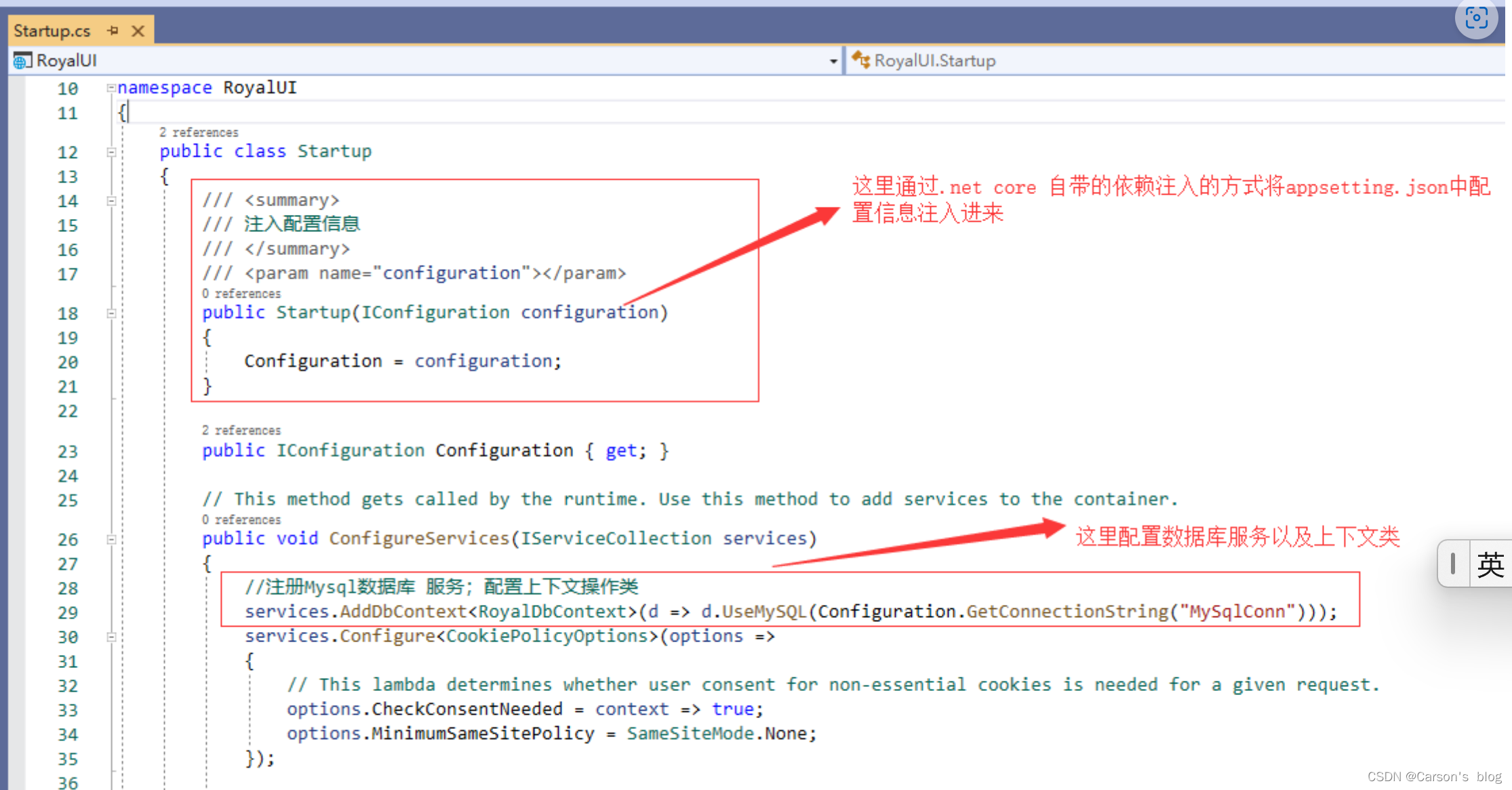Click IServiceCollection parameter type
Image resolution: width=1512 pixels, height=790 pixels.
(x=616, y=538)
